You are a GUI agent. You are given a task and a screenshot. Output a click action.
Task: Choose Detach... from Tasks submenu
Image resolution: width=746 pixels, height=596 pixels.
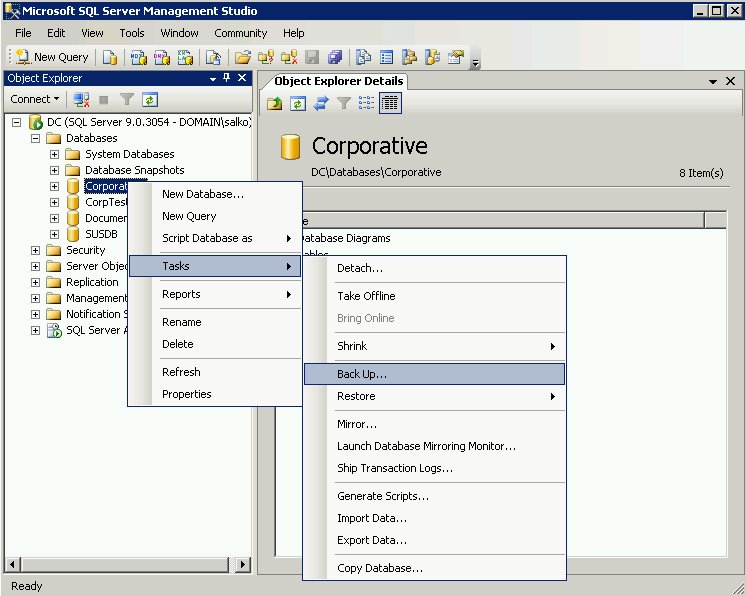click(434, 268)
